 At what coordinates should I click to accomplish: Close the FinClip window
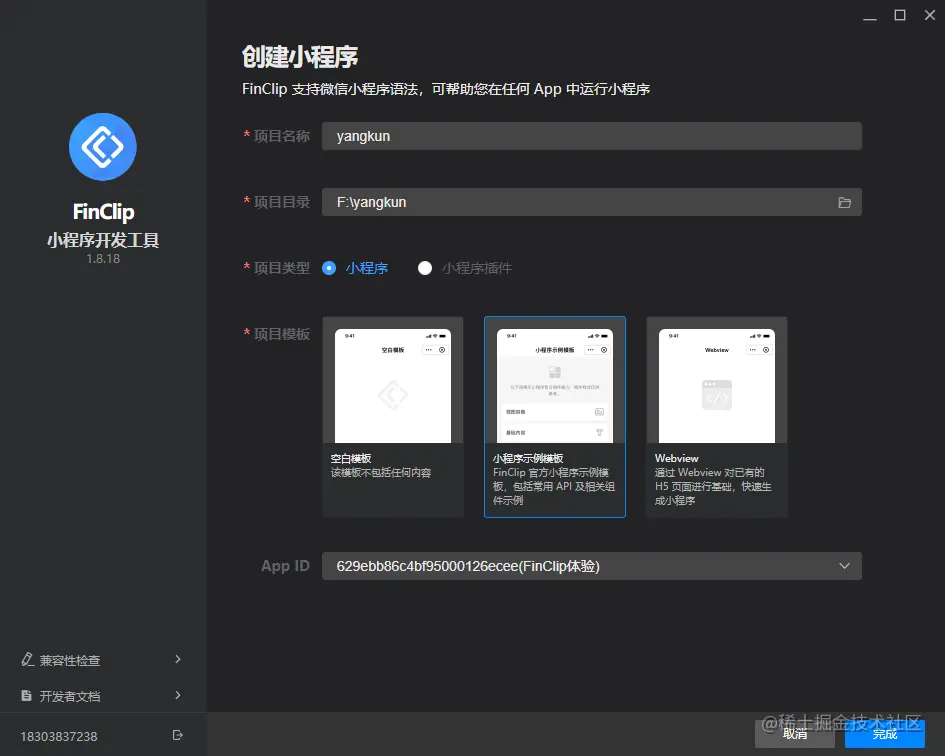click(930, 15)
